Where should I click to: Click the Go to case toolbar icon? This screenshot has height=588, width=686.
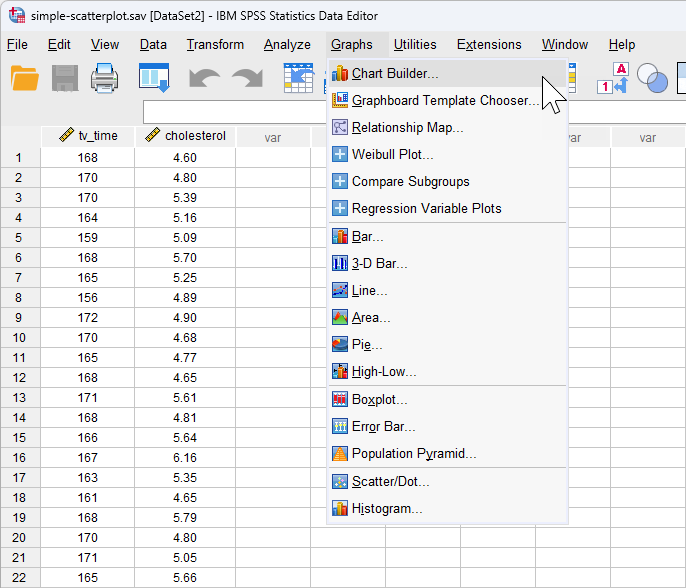click(x=298, y=78)
